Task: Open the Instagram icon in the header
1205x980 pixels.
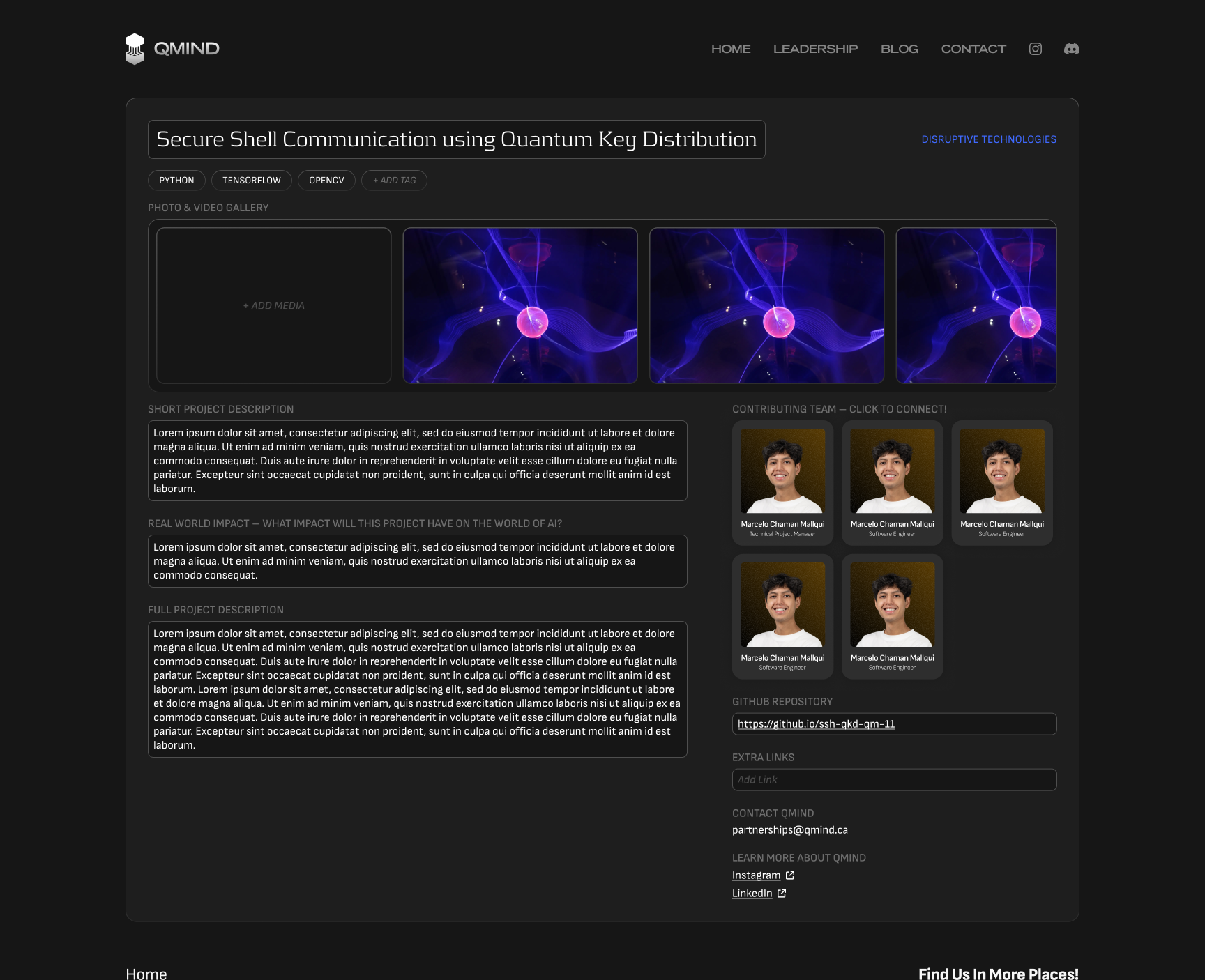Action: [1036, 49]
